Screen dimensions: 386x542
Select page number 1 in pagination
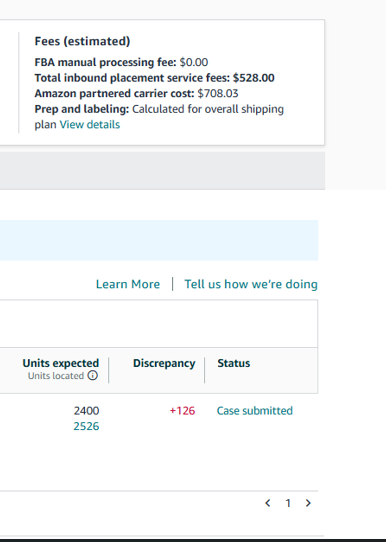click(x=288, y=503)
